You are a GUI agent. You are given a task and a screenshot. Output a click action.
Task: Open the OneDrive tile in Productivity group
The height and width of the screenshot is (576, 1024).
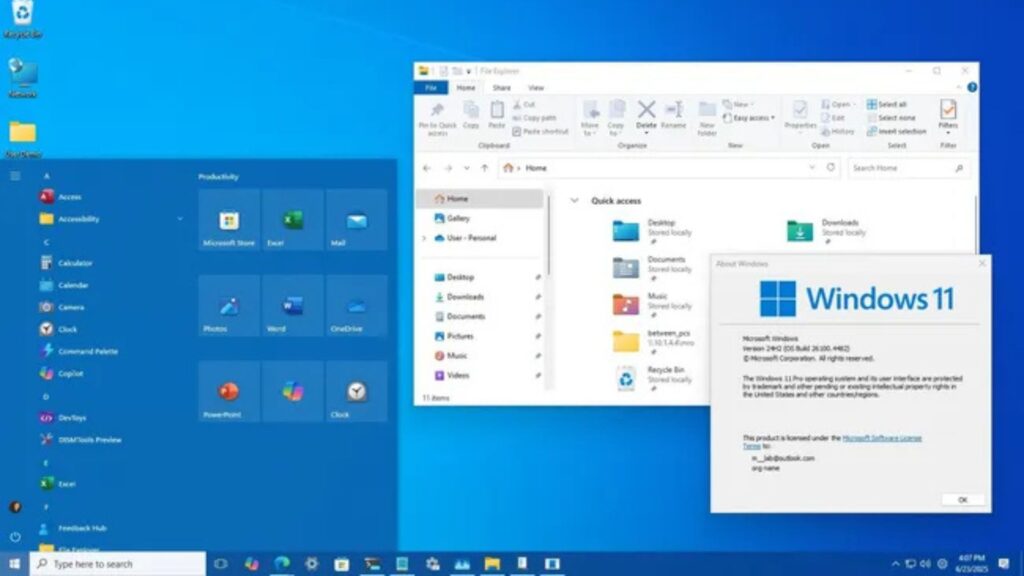pos(356,306)
